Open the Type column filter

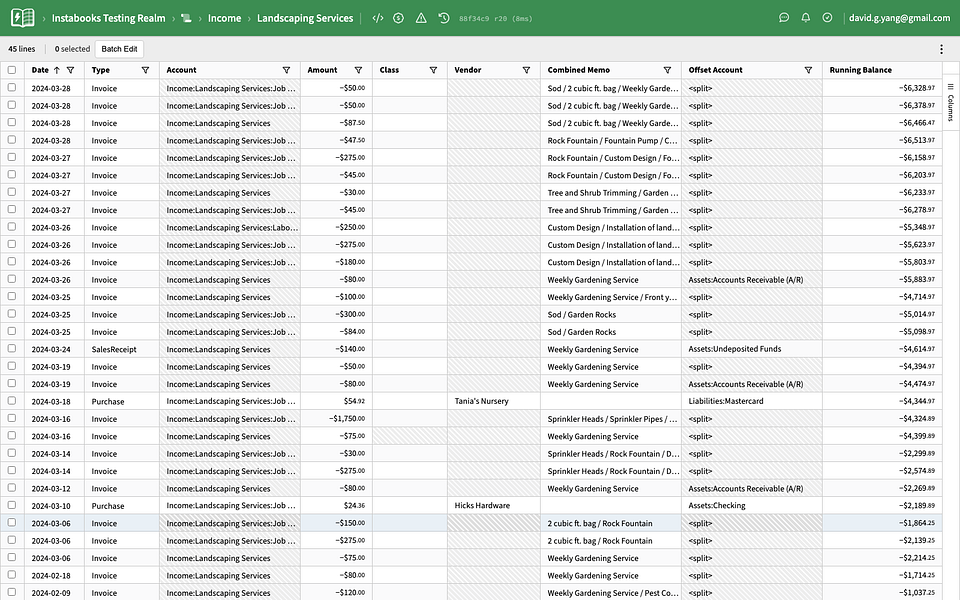tap(145, 70)
